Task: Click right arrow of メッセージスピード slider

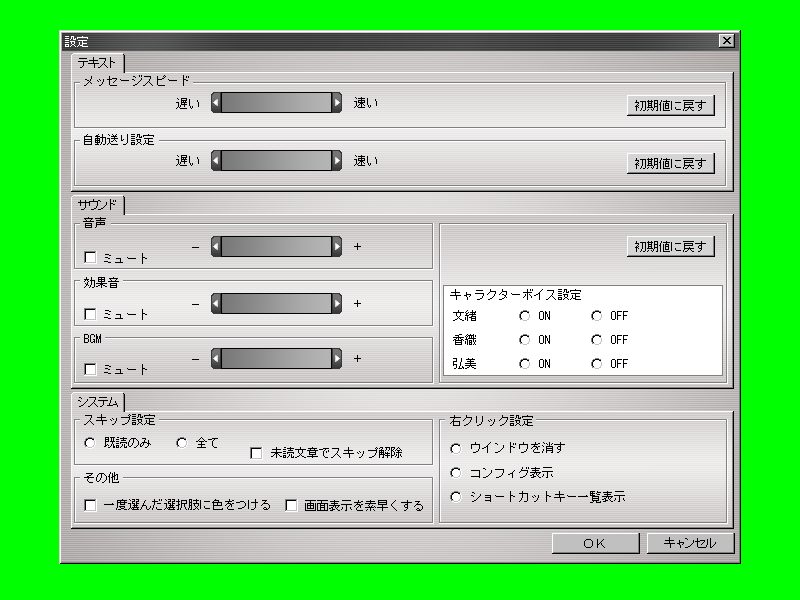Action: (337, 103)
